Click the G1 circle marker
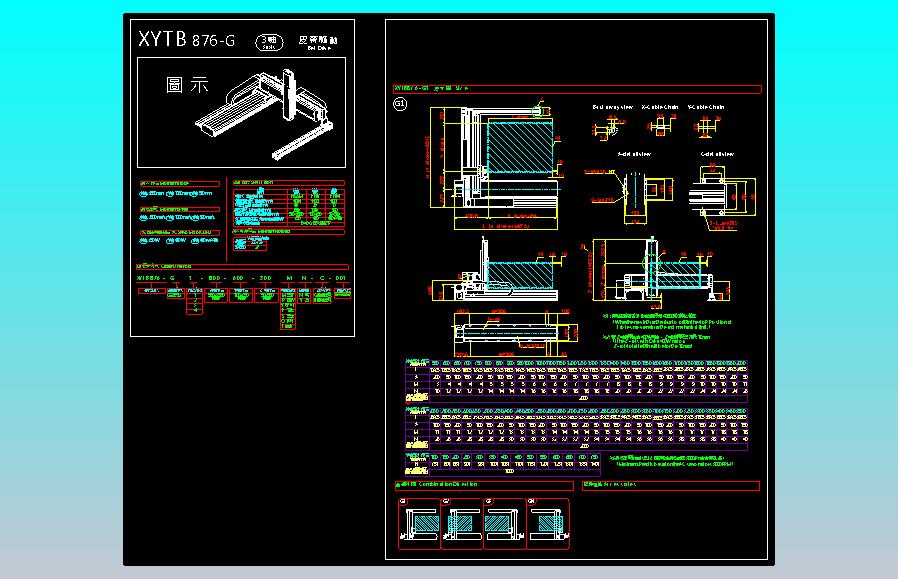898x579 pixels. (x=400, y=104)
